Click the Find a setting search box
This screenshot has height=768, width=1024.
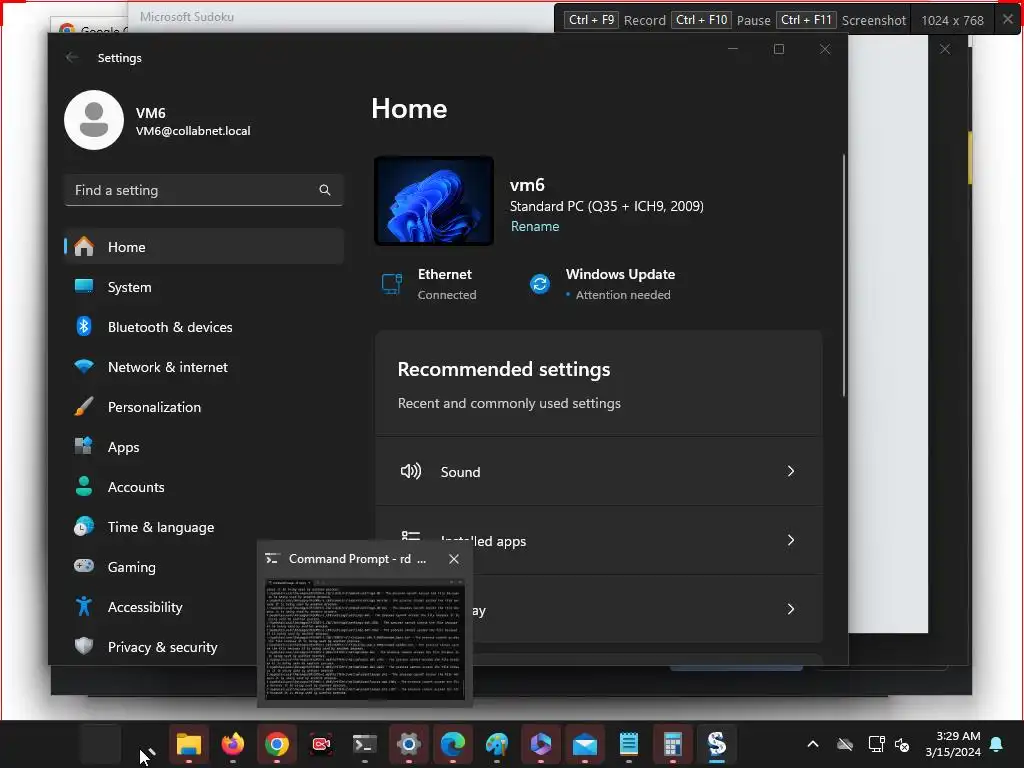[x=204, y=190]
